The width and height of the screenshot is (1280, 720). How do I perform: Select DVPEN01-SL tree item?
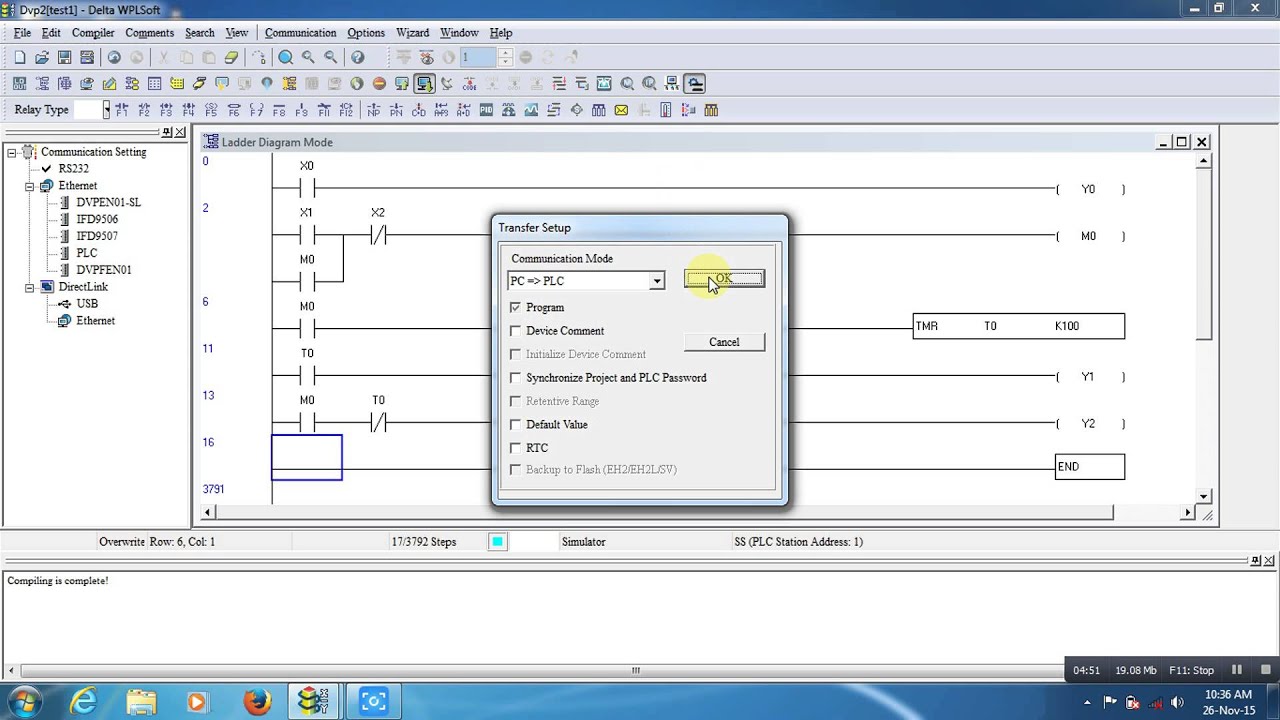pyautogui.click(x=108, y=202)
